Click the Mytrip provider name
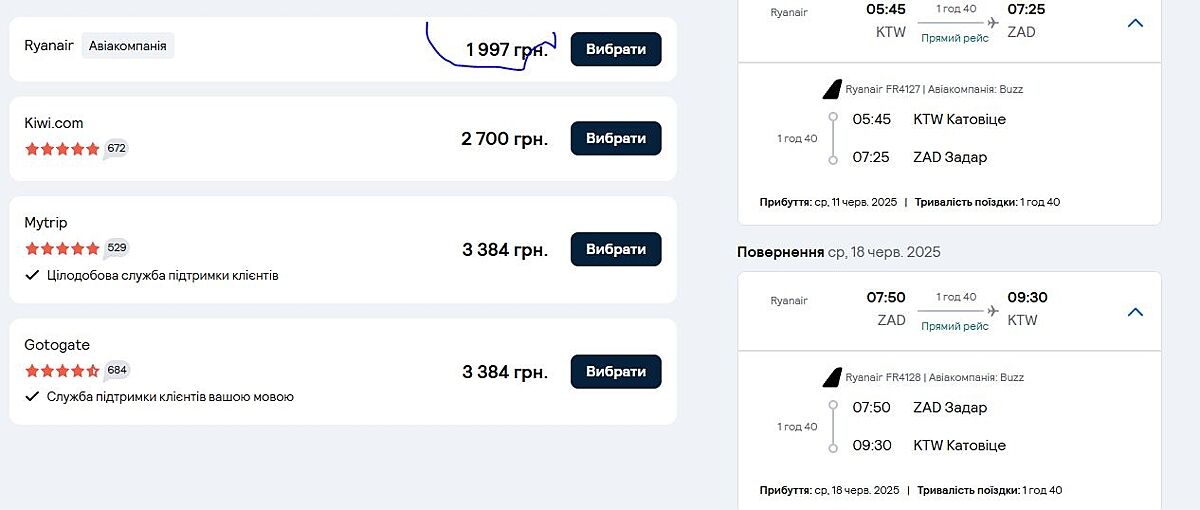Viewport: 1200px width, 510px height. click(46, 222)
